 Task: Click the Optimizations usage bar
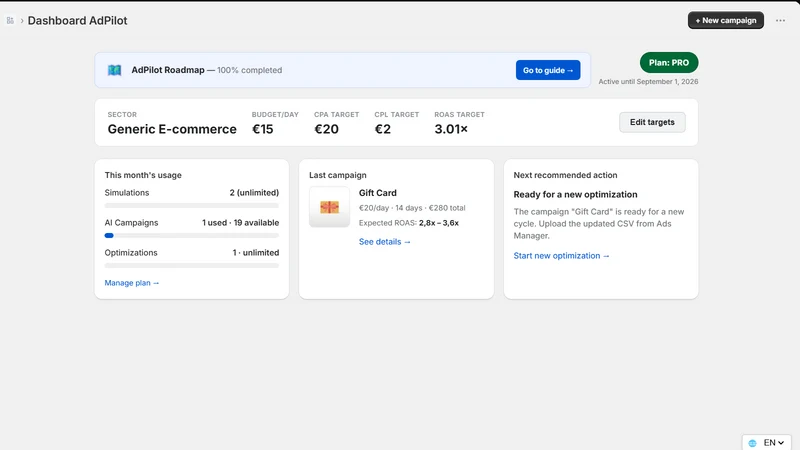click(x=192, y=266)
